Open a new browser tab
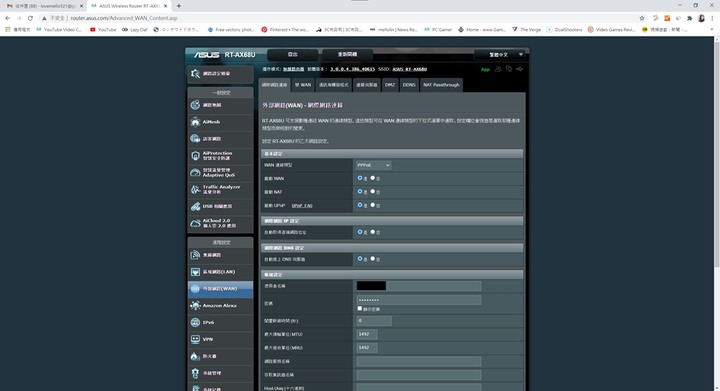This screenshot has height=391, width=720. (x=179, y=6)
